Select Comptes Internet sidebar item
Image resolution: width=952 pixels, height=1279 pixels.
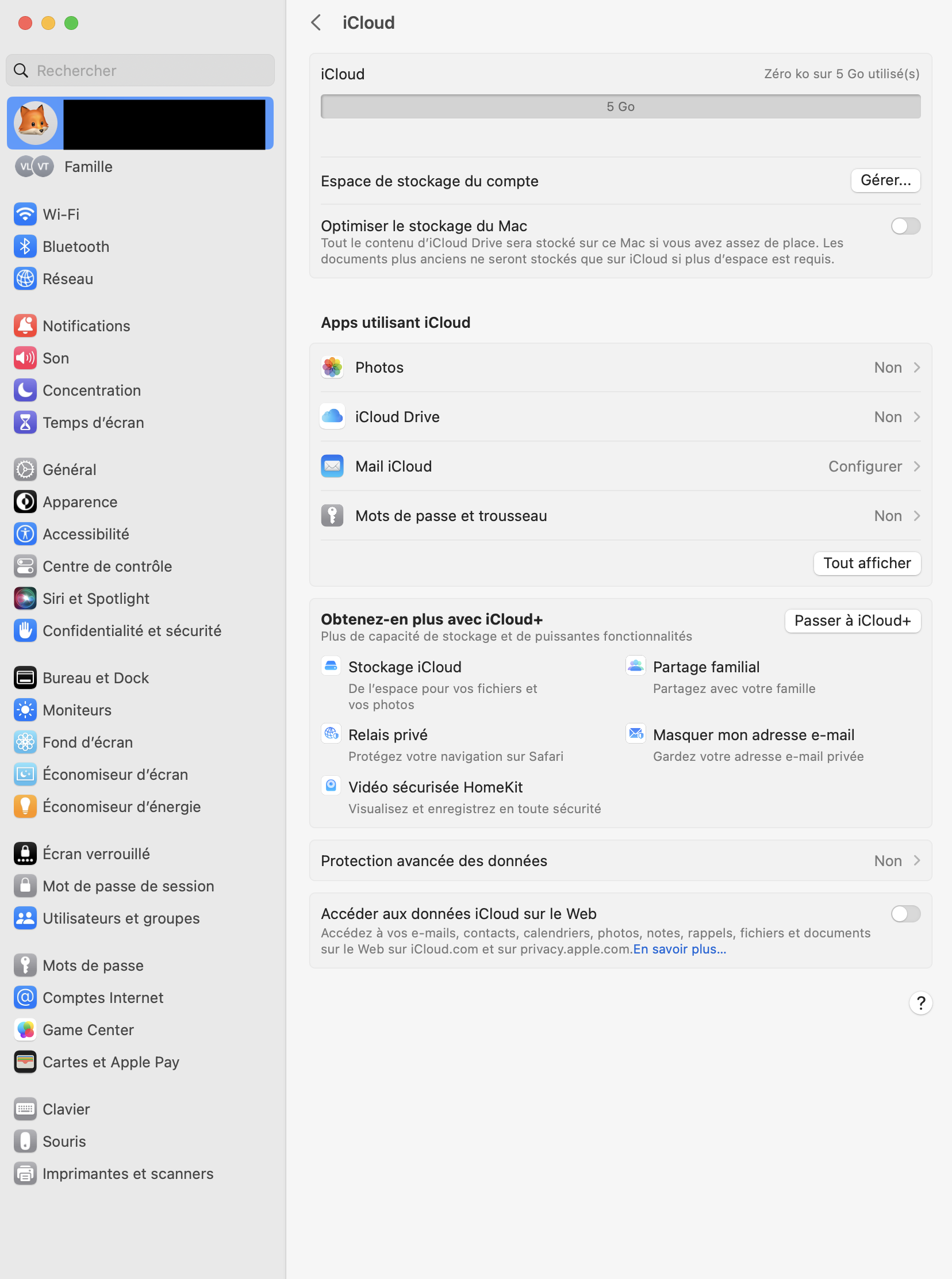(x=140, y=998)
